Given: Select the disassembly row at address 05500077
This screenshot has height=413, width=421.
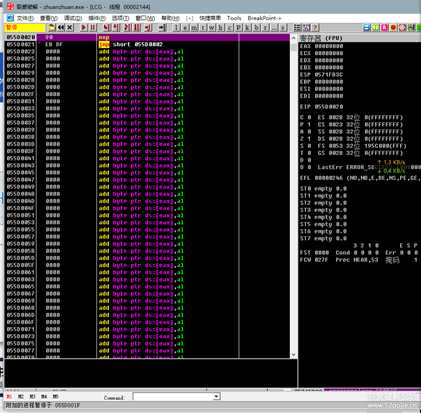Looking at the screenshot, I should (147, 351).
